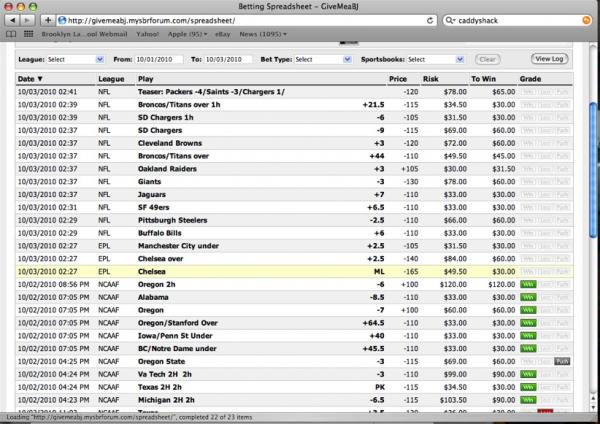This screenshot has width=600, height=424.
Task: Open the bookmarks book icon in bookmarks bar
Action: pos(11,33)
